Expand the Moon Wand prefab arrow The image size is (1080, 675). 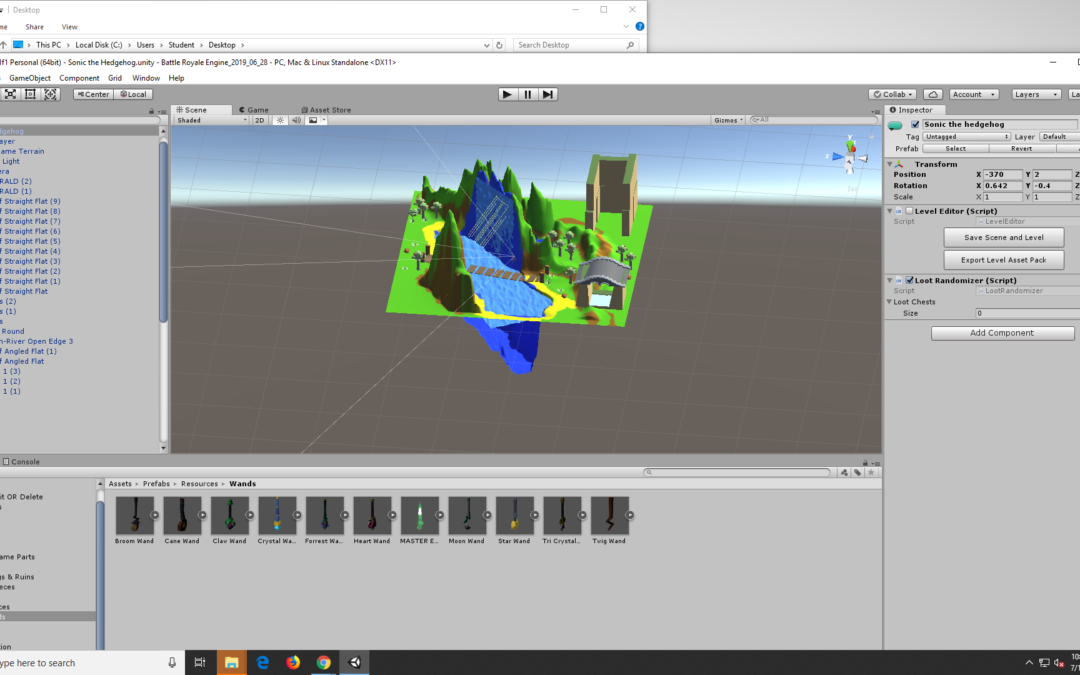coord(487,515)
